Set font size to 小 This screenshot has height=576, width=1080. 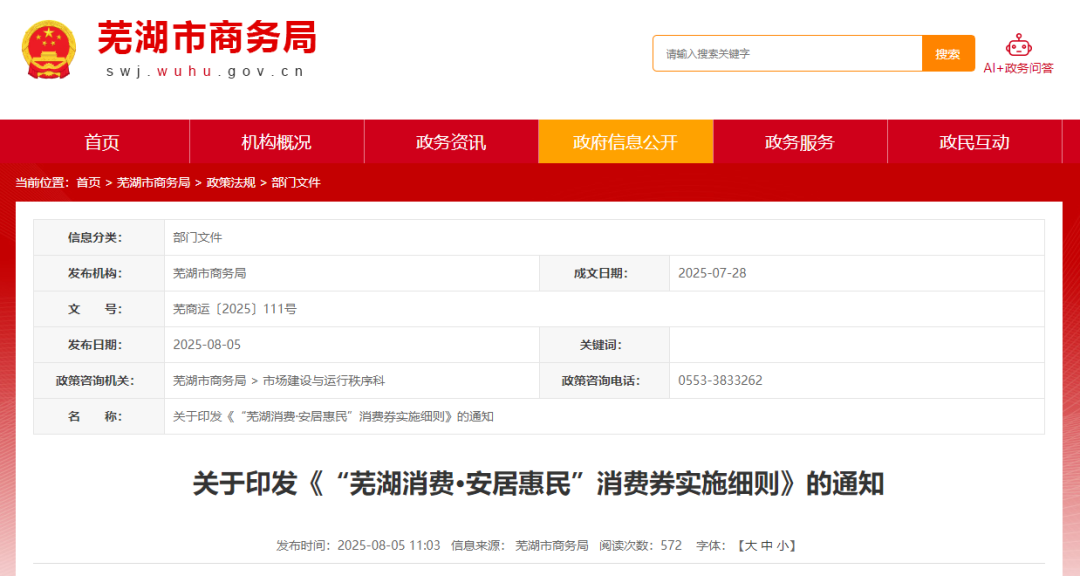coord(781,545)
